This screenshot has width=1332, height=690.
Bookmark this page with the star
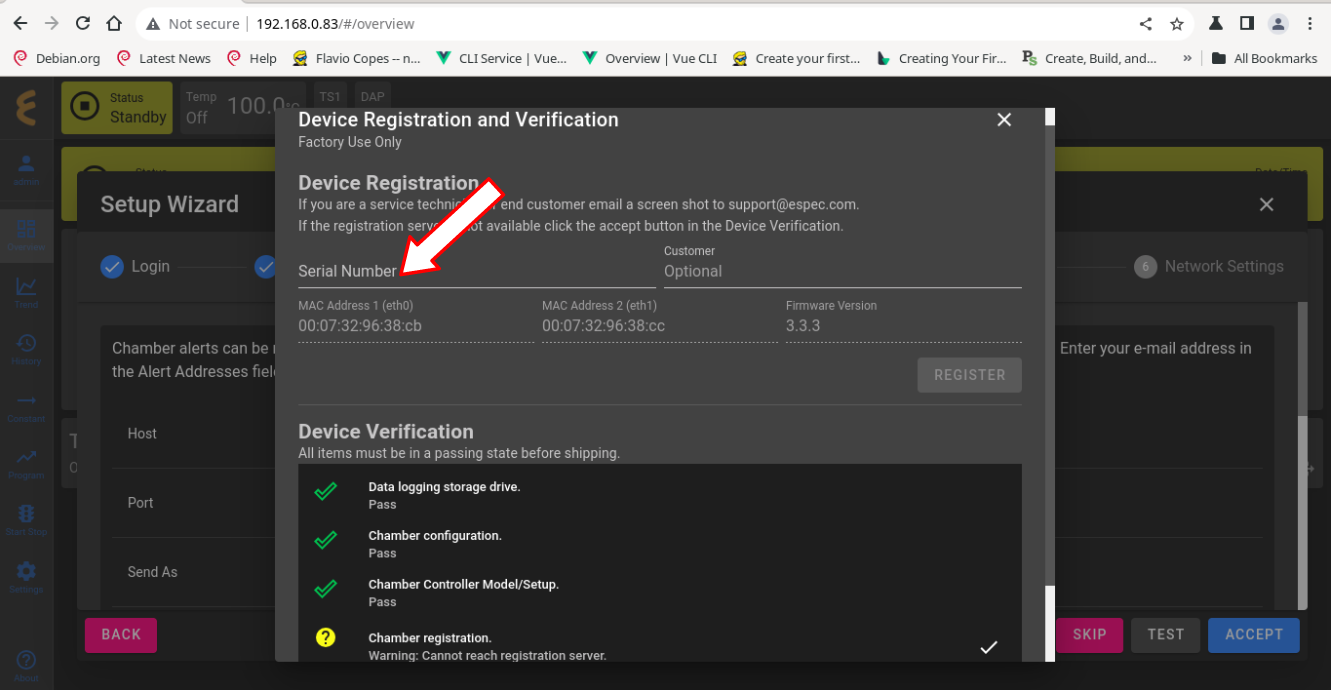point(1177,23)
